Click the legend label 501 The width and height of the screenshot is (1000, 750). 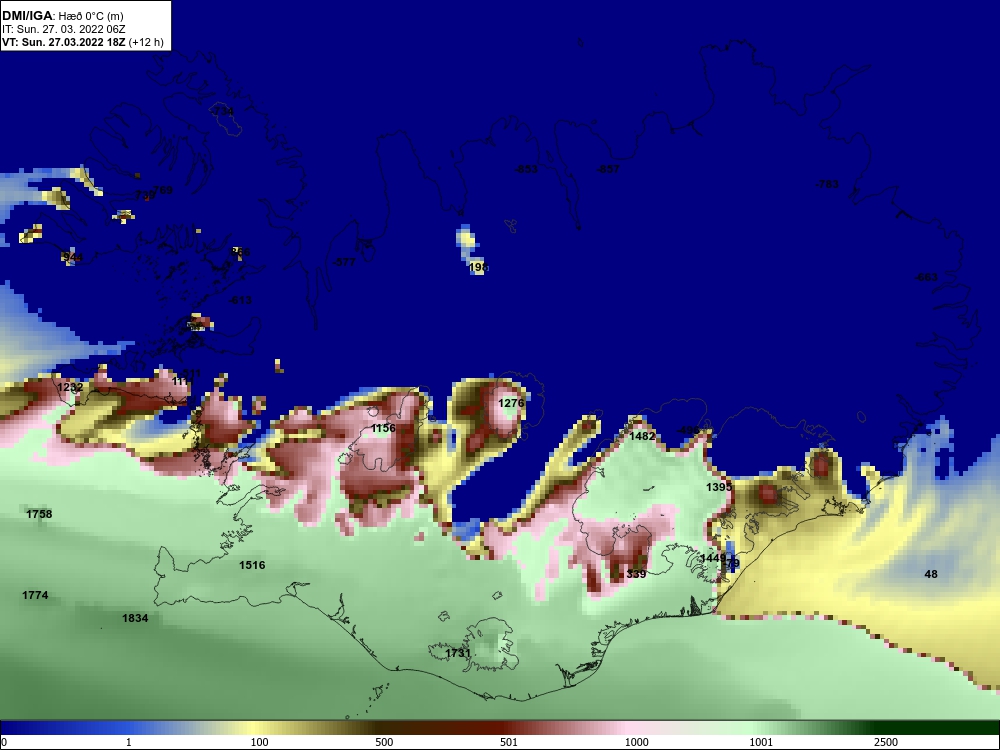(x=509, y=742)
